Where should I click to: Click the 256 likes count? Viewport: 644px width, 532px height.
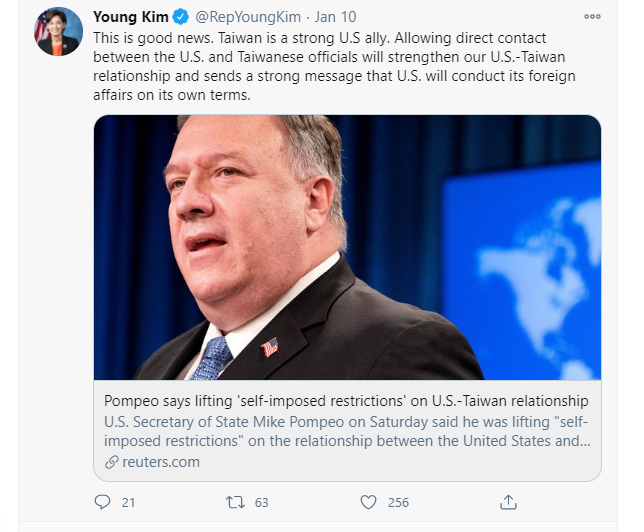coord(398,502)
